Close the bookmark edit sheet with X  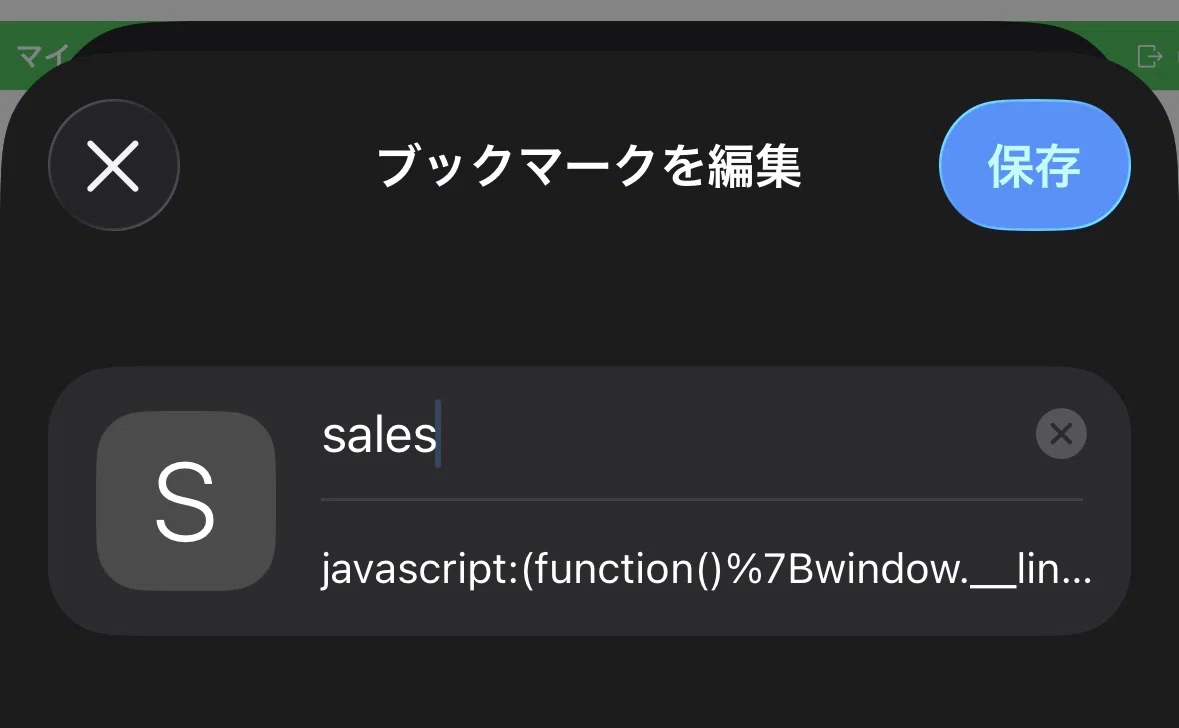tap(114, 165)
